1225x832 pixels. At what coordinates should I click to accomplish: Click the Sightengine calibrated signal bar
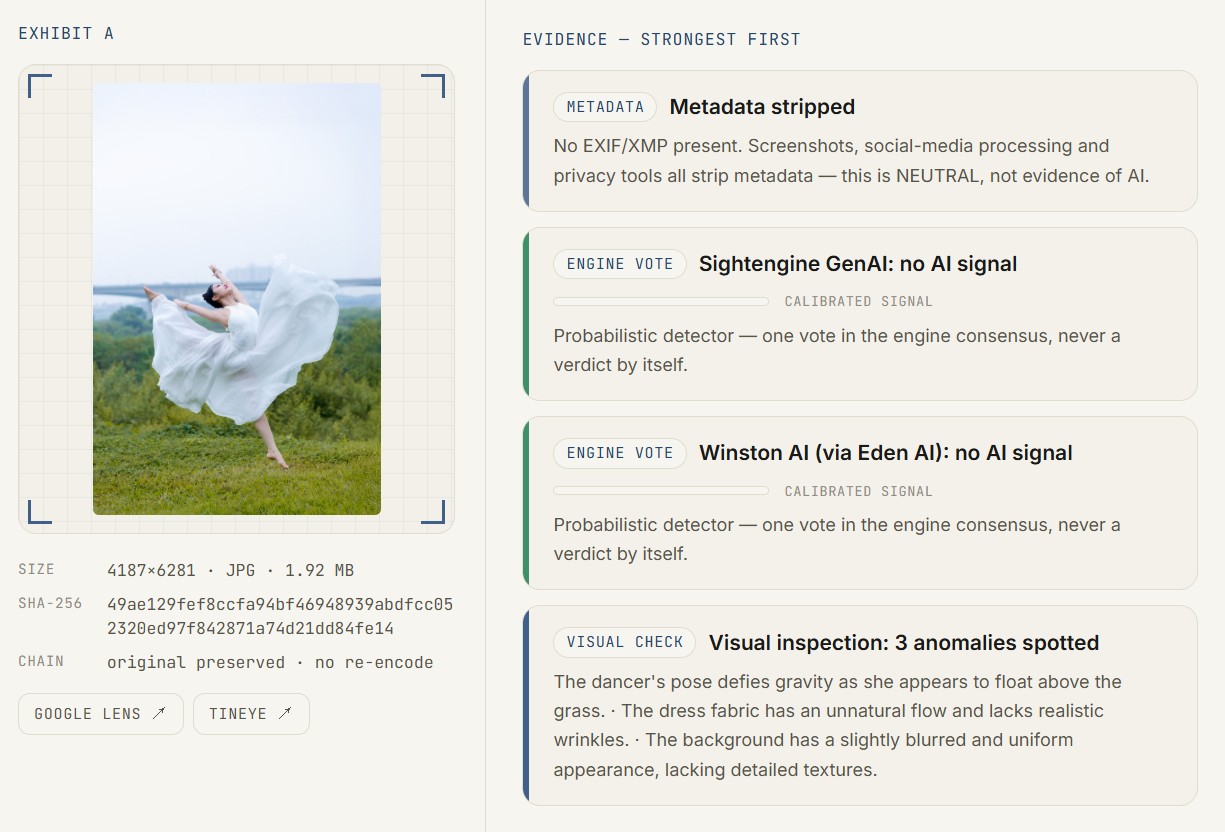tap(661, 301)
